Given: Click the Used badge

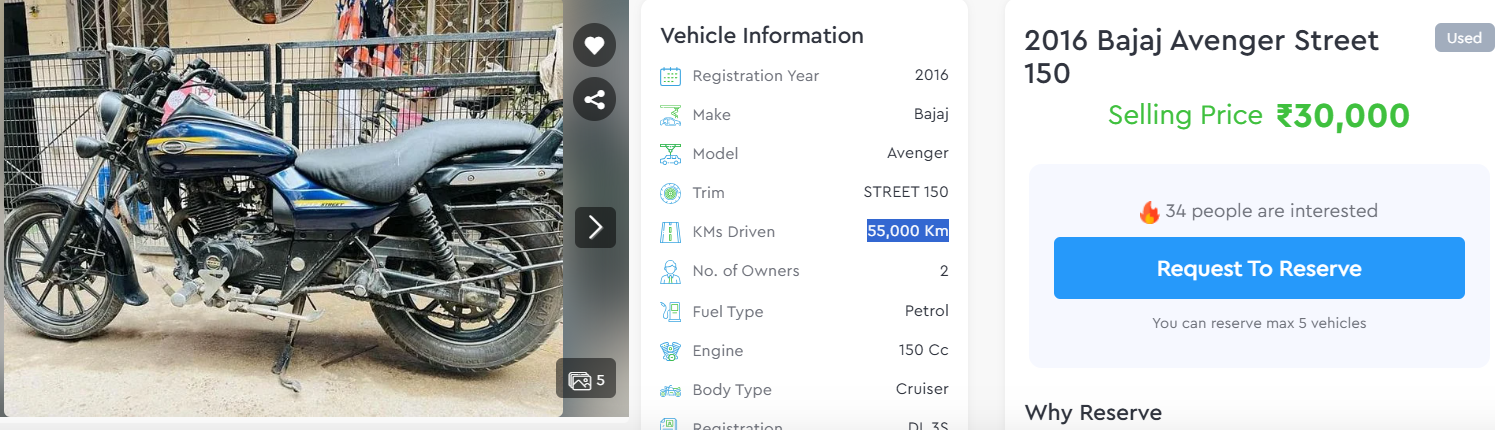Looking at the screenshot, I should pyautogui.click(x=1464, y=38).
